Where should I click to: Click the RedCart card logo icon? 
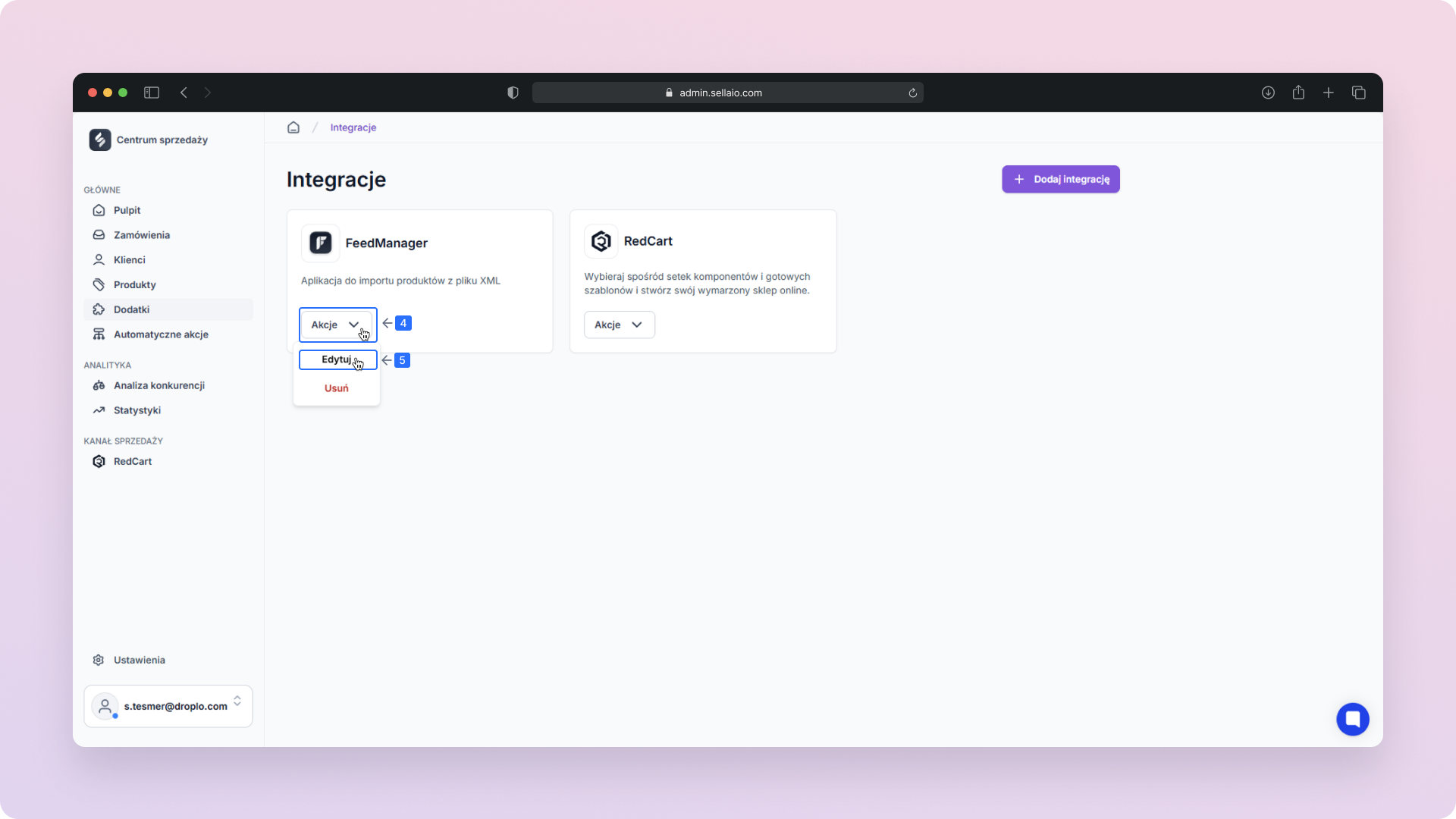[601, 241]
